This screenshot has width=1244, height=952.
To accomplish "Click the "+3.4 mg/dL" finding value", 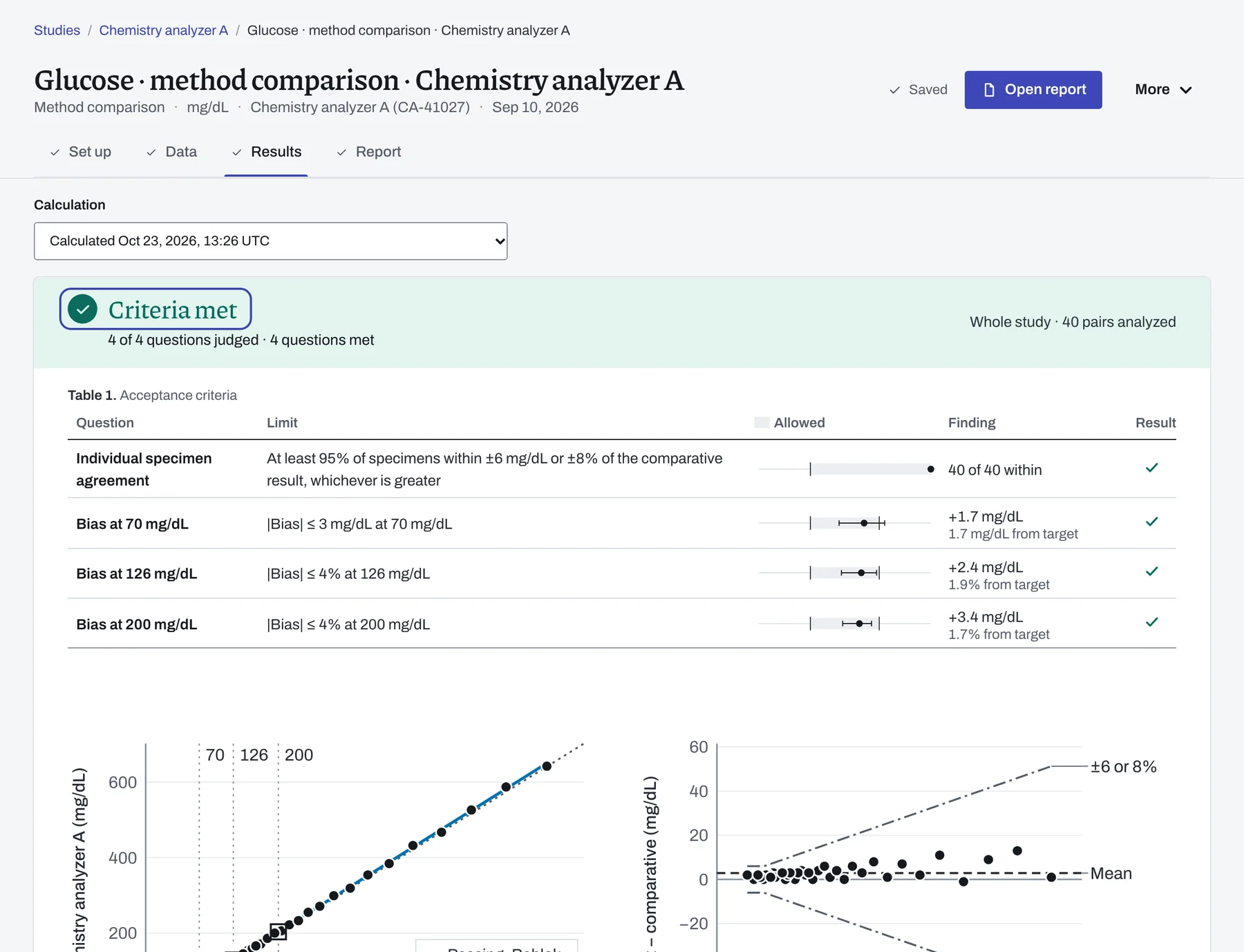I will pos(986,617).
